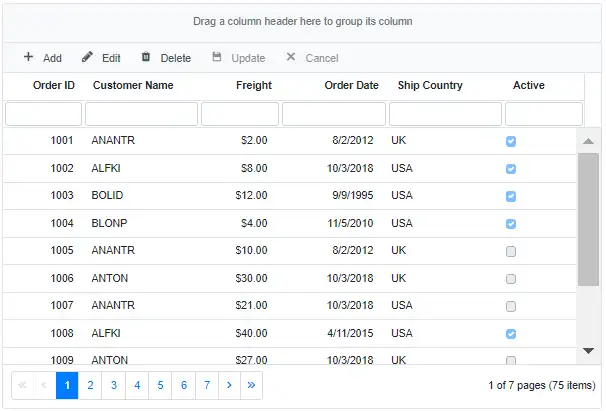The width and height of the screenshot is (606, 411).
Task: Toggle Active checkbox for order 1008
Action: [511, 334]
